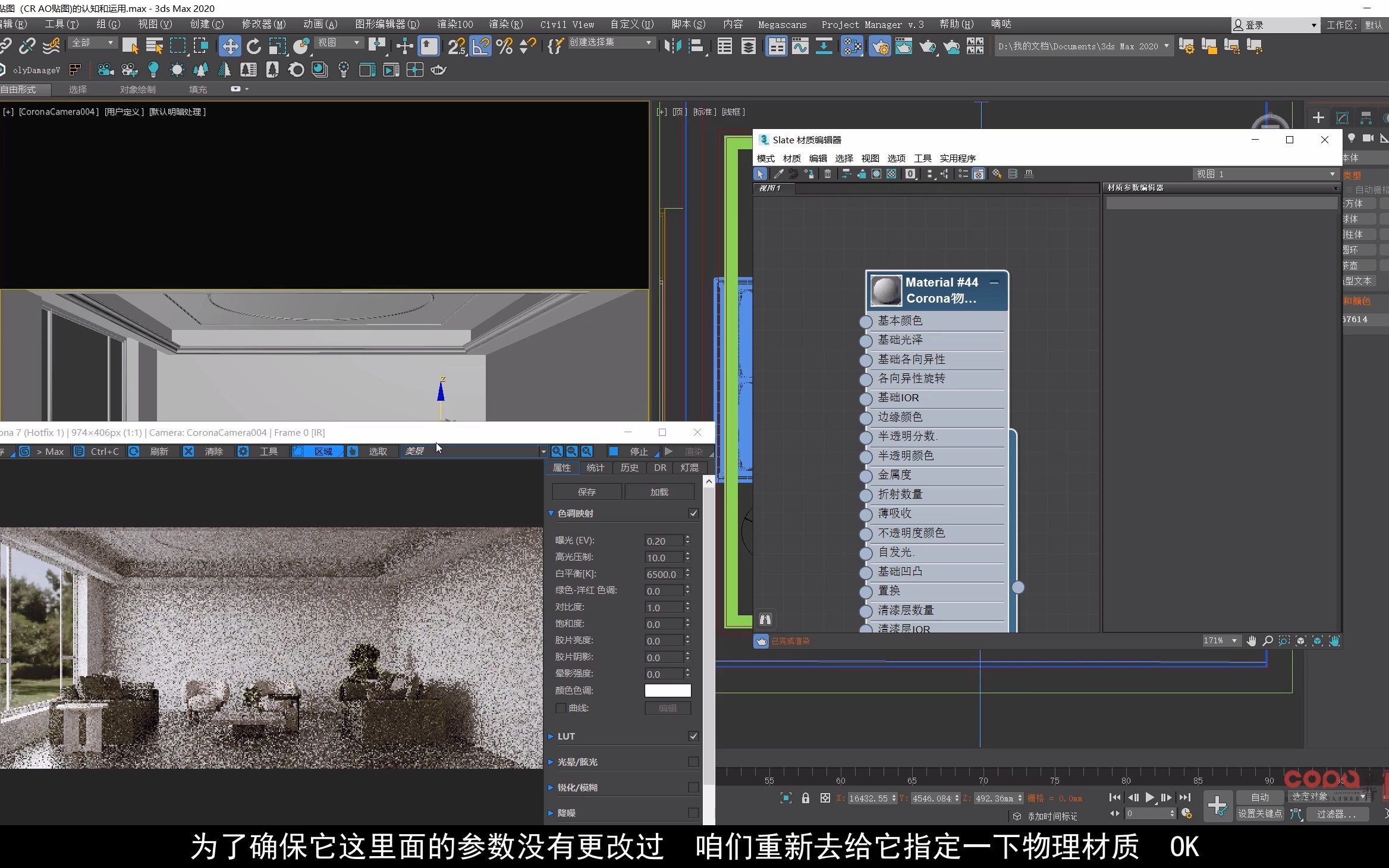Activate the Select and Rotate tool
Image resolution: width=1389 pixels, height=868 pixels.
[254, 46]
